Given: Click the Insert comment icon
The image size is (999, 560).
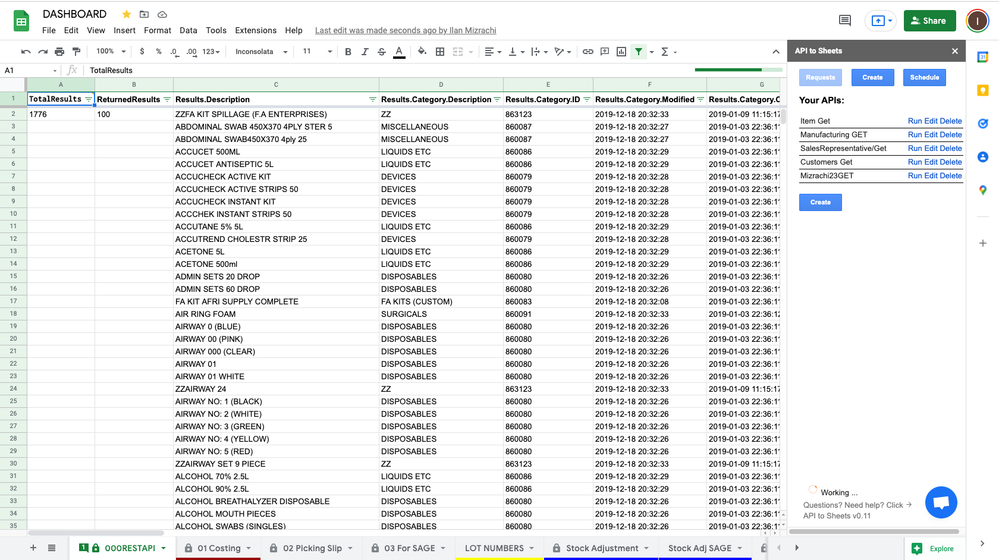Looking at the screenshot, I should [x=605, y=52].
